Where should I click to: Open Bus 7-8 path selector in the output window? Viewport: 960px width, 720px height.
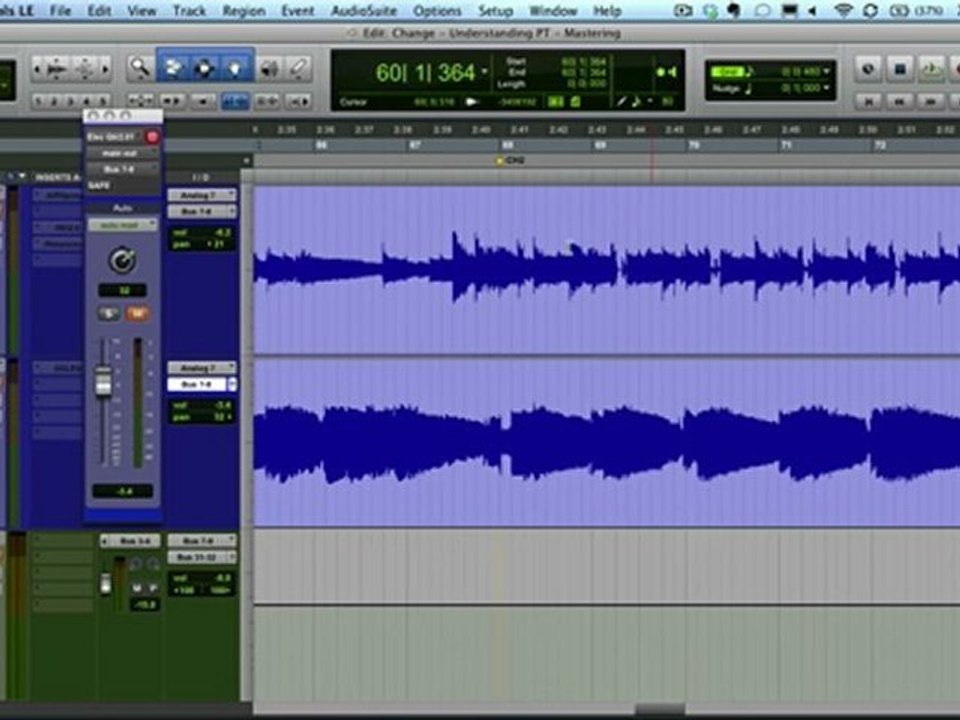click(122, 169)
